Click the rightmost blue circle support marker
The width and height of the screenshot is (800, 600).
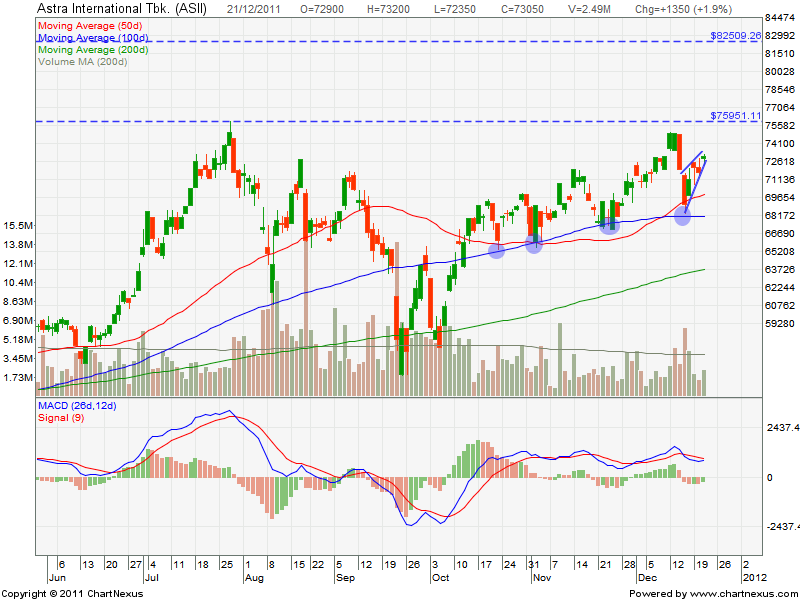[x=682, y=216]
